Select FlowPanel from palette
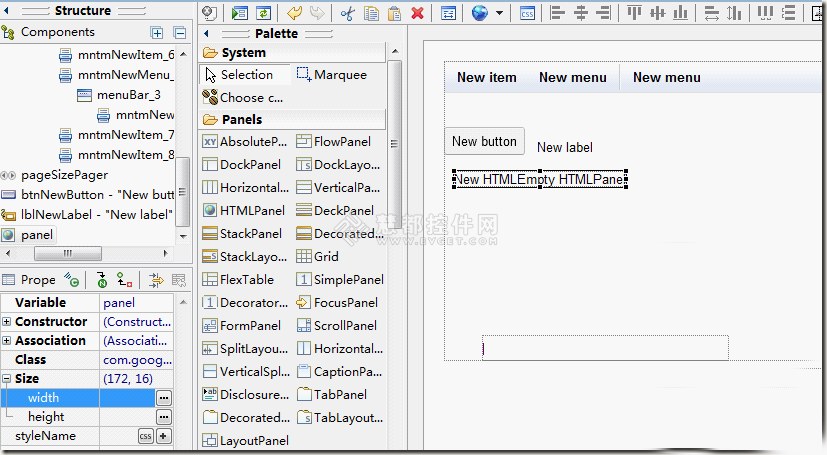The height and width of the screenshot is (455, 827). [334, 142]
